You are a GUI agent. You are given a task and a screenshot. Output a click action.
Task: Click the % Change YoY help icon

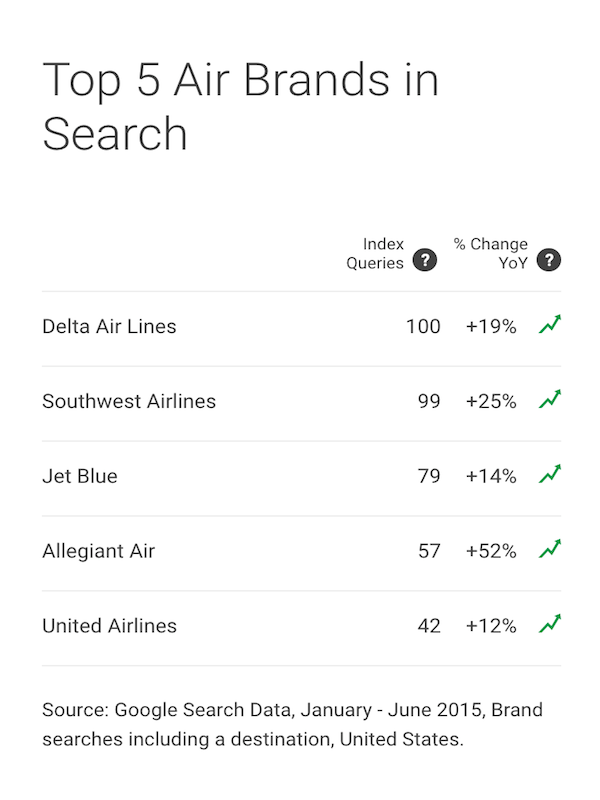click(x=548, y=260)
